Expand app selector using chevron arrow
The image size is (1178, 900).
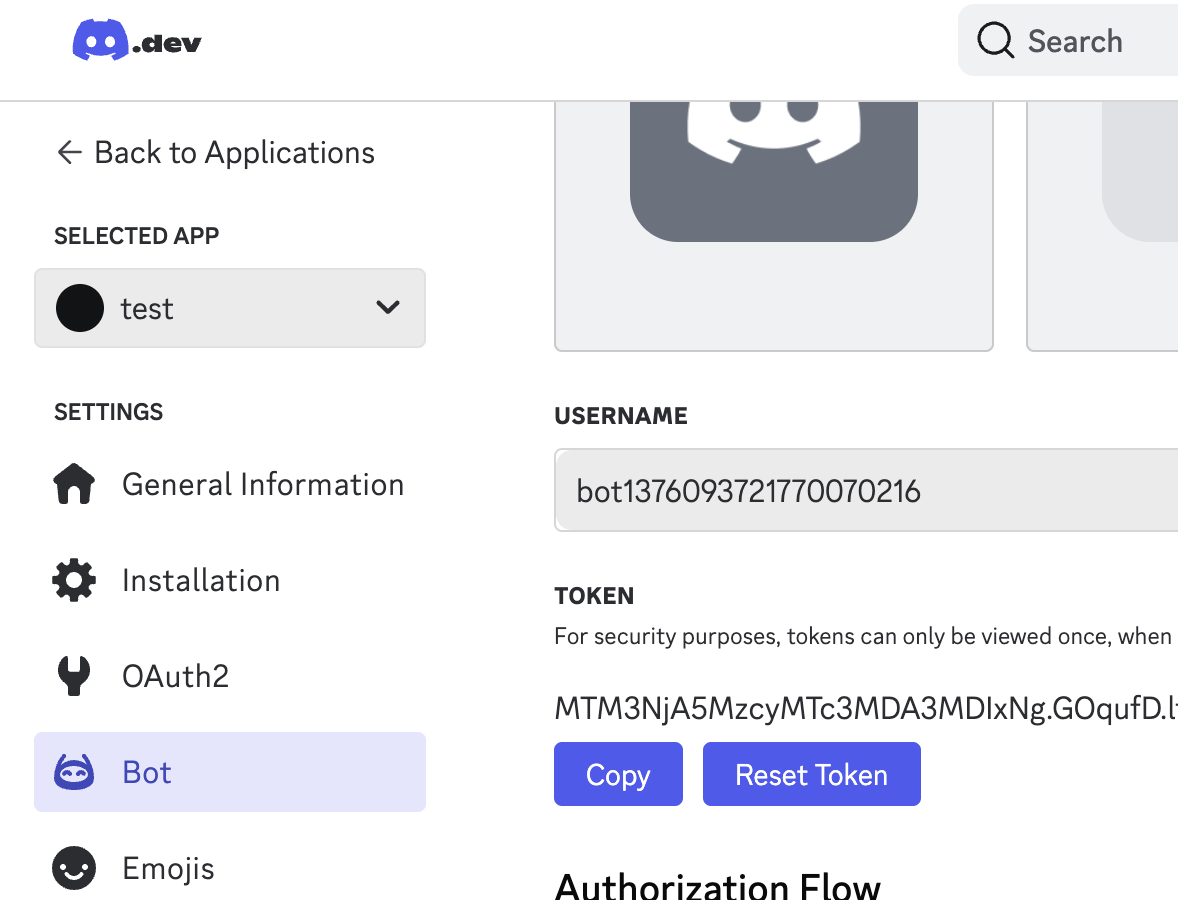pyautogui.click(x=388, y=308)
